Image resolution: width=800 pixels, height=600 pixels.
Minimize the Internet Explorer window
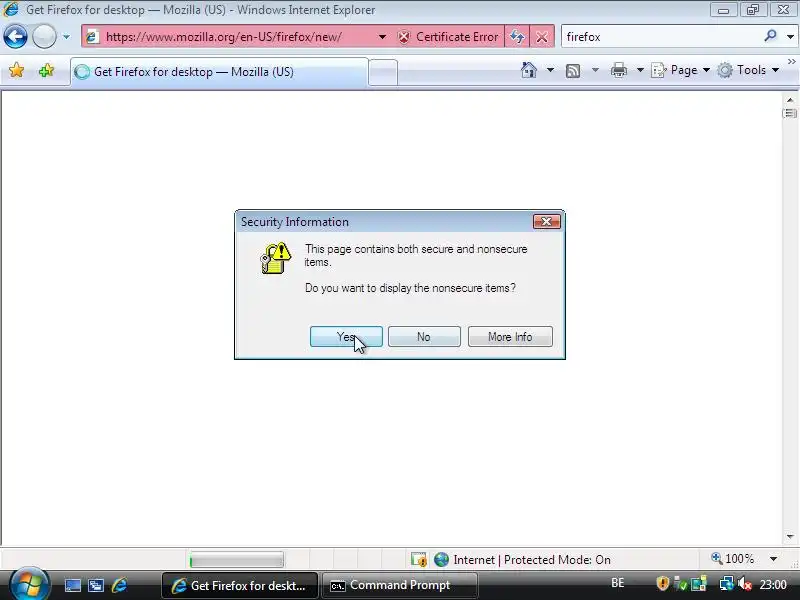(x=723, y=10)
